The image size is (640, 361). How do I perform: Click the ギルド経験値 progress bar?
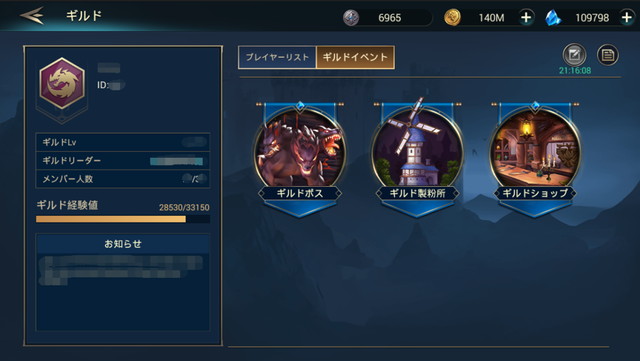[x=123, y=219]
